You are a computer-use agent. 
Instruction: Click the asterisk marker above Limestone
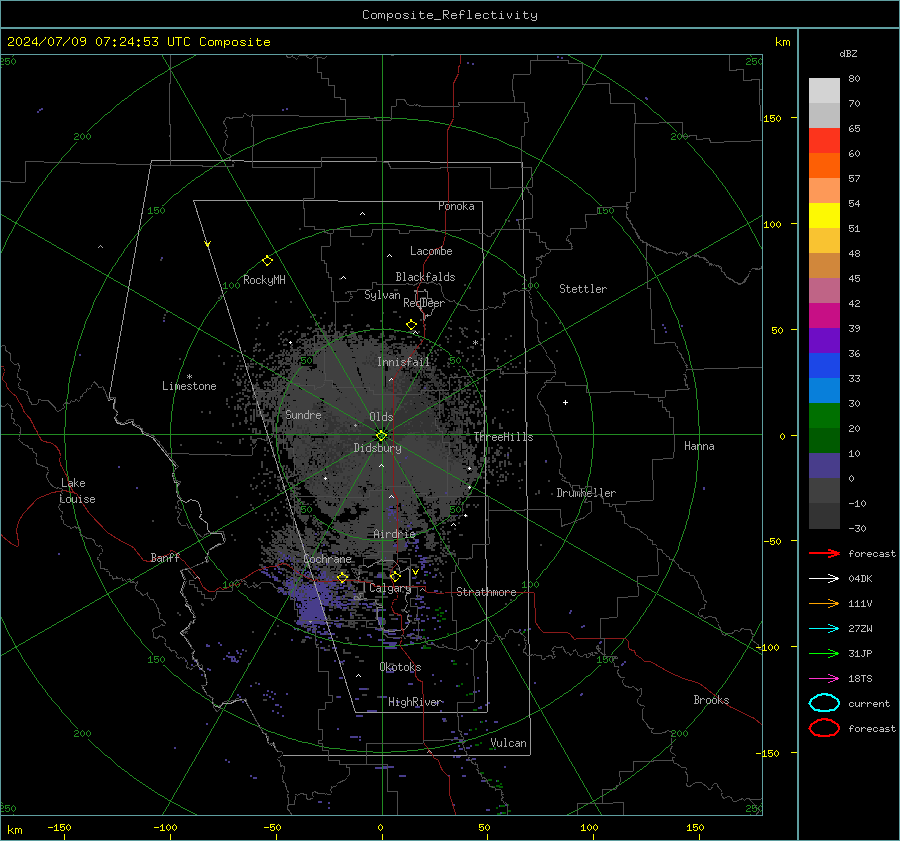coord(189,377)
